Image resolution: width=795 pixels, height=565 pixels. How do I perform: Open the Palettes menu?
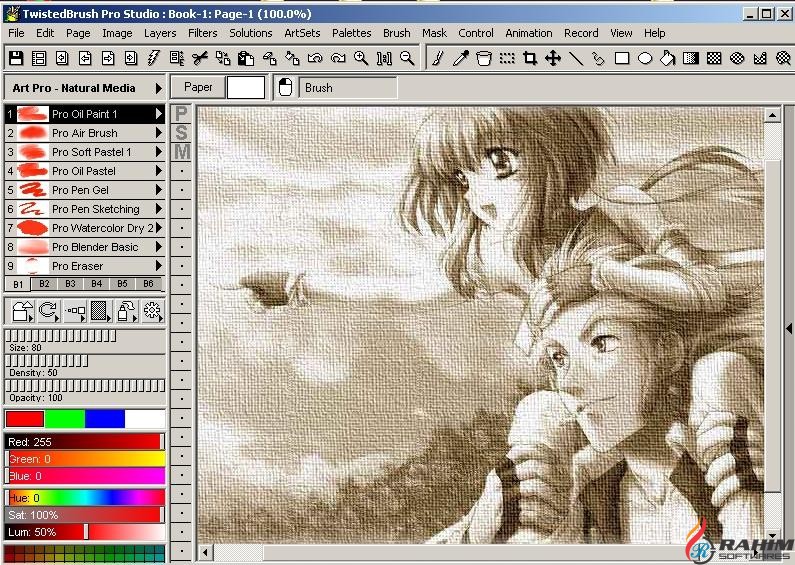351,33
